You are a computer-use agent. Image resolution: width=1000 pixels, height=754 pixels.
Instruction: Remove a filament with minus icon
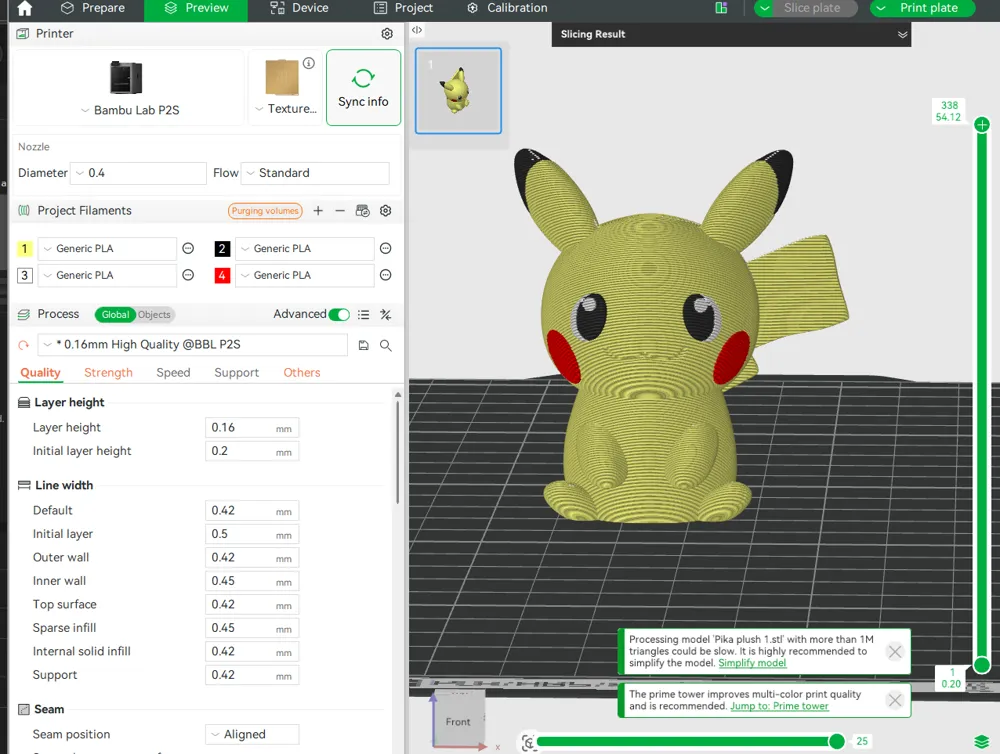pyautogui.click(x=340, y=211)
